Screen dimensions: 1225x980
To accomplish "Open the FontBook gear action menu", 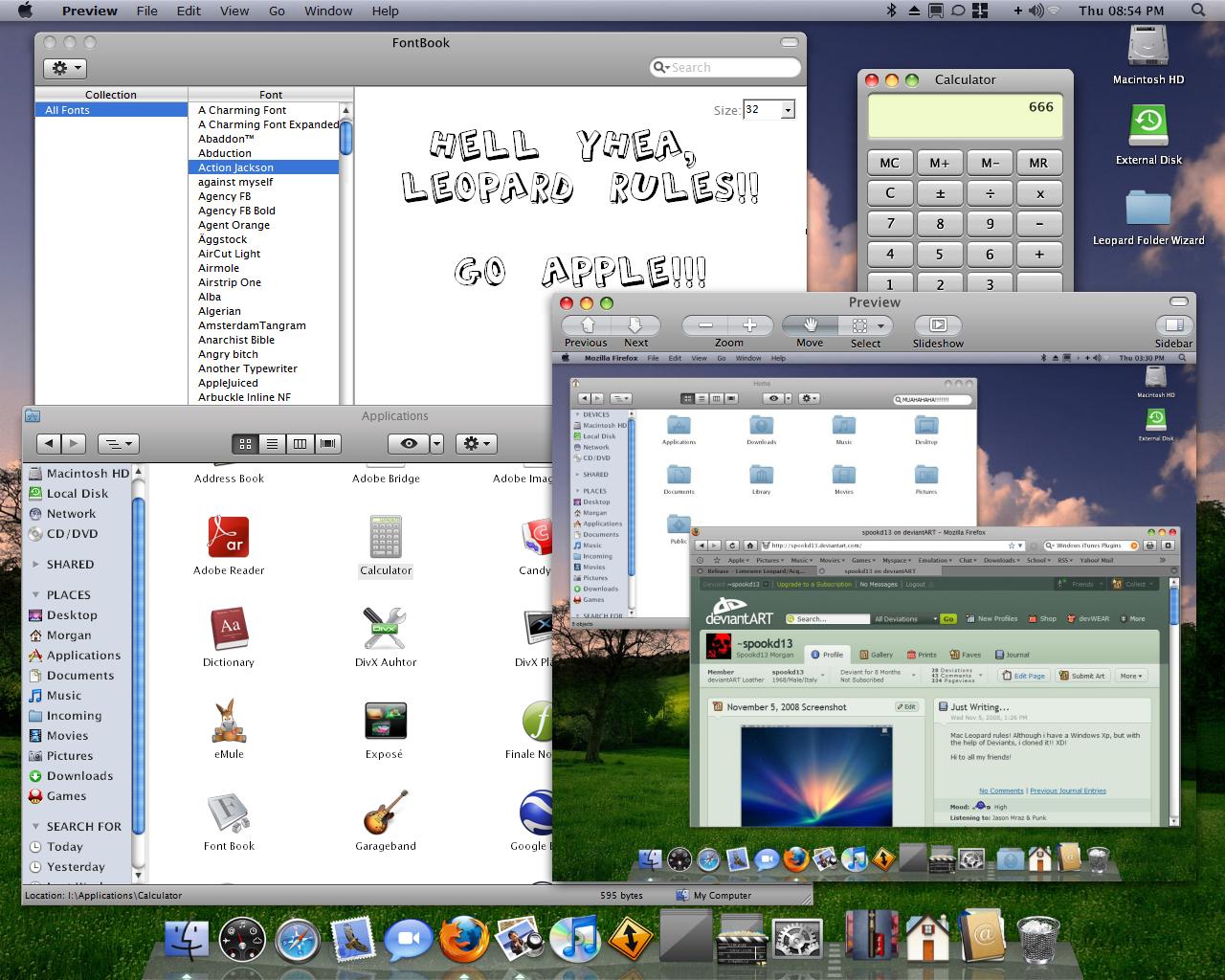I will point(65,68).
